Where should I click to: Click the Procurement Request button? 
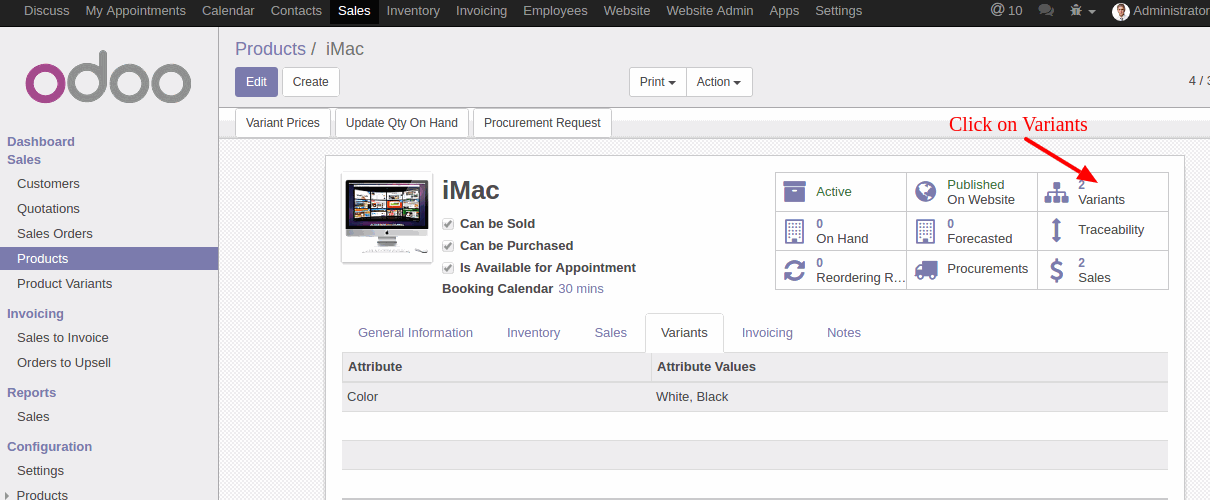542,123
